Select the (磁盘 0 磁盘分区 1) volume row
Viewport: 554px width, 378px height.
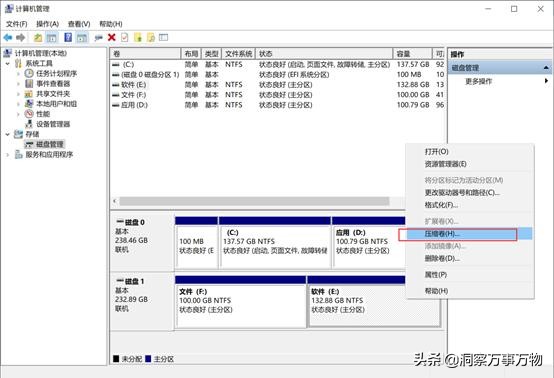tap(277, 75)
